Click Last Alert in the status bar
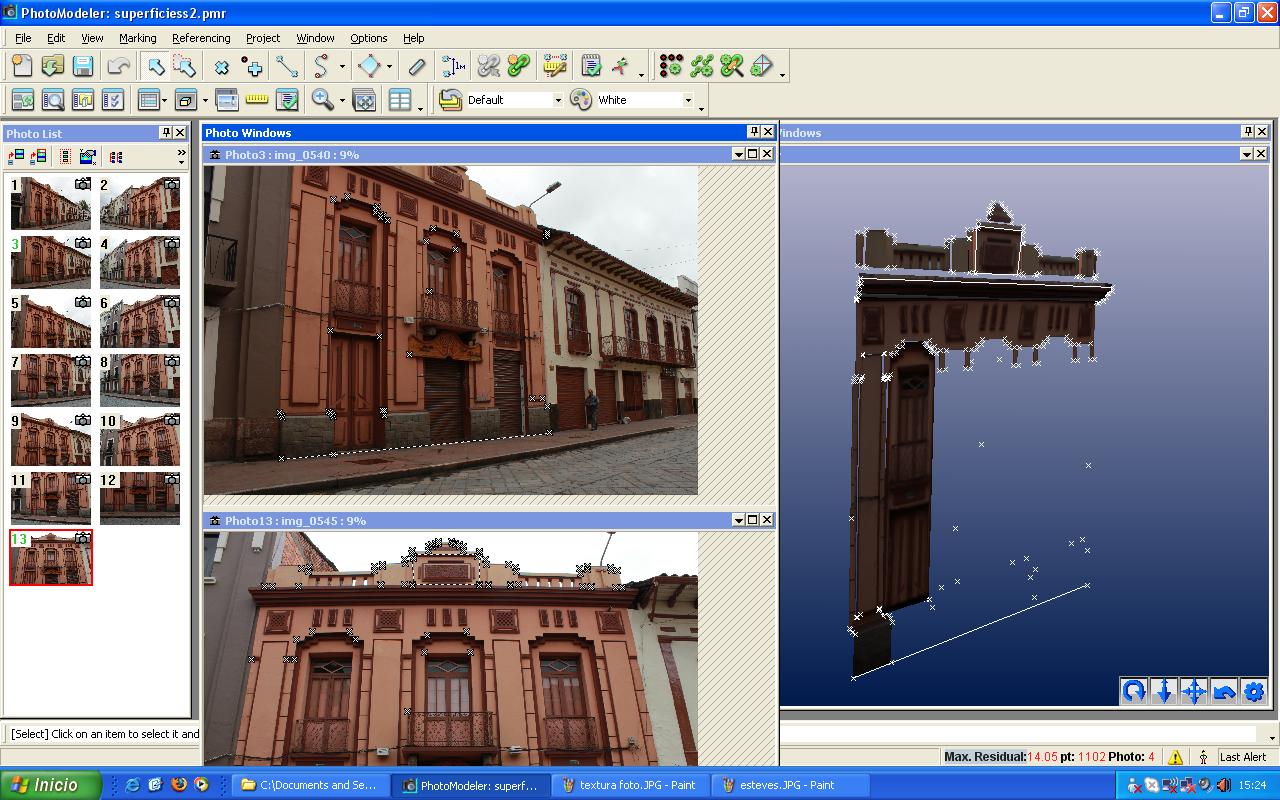 (x=1242, y=757)
